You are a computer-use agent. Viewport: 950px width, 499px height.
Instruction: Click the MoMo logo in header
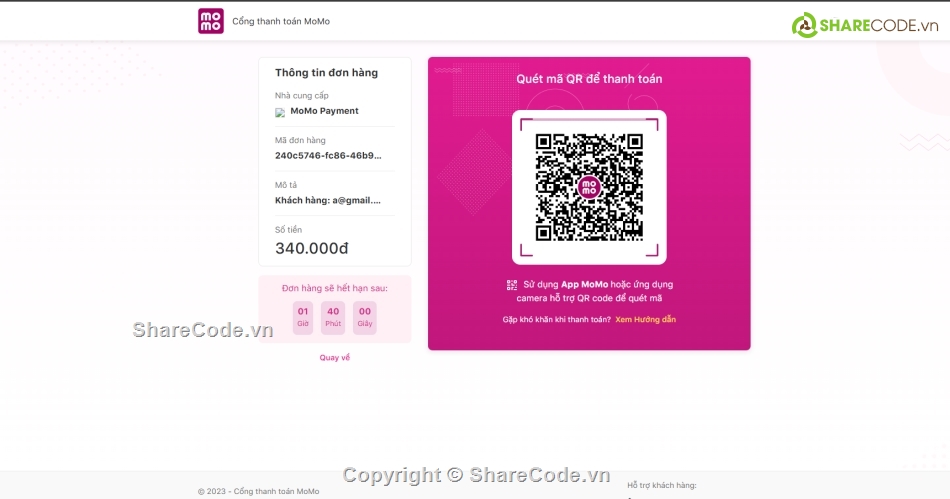pos(211,21)
